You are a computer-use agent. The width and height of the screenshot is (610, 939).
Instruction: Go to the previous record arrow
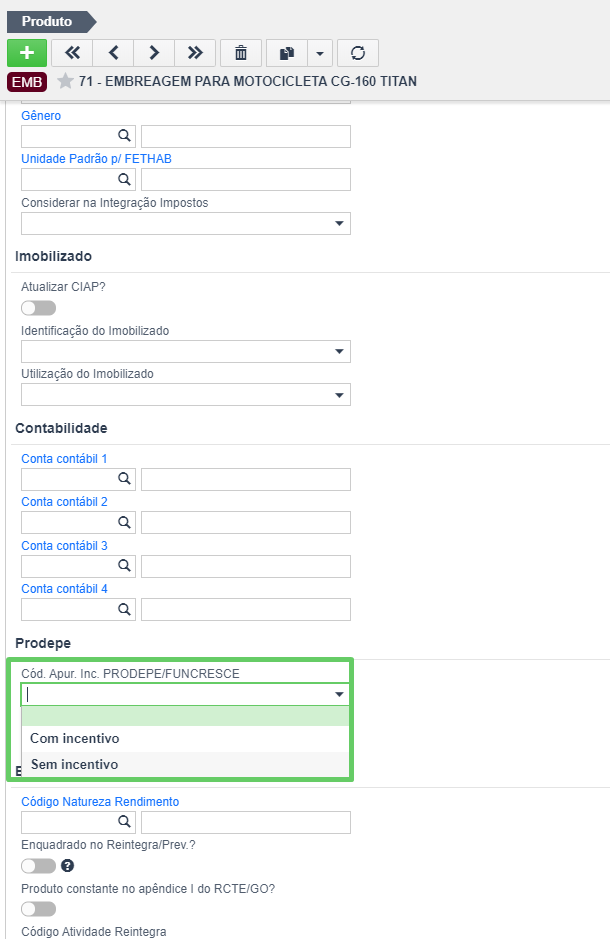[113, 53]
